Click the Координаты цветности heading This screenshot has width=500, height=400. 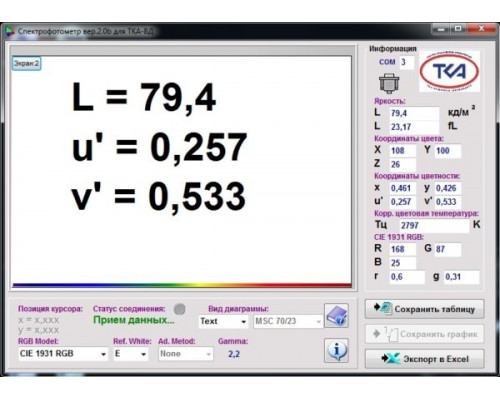tap(417, 176)
